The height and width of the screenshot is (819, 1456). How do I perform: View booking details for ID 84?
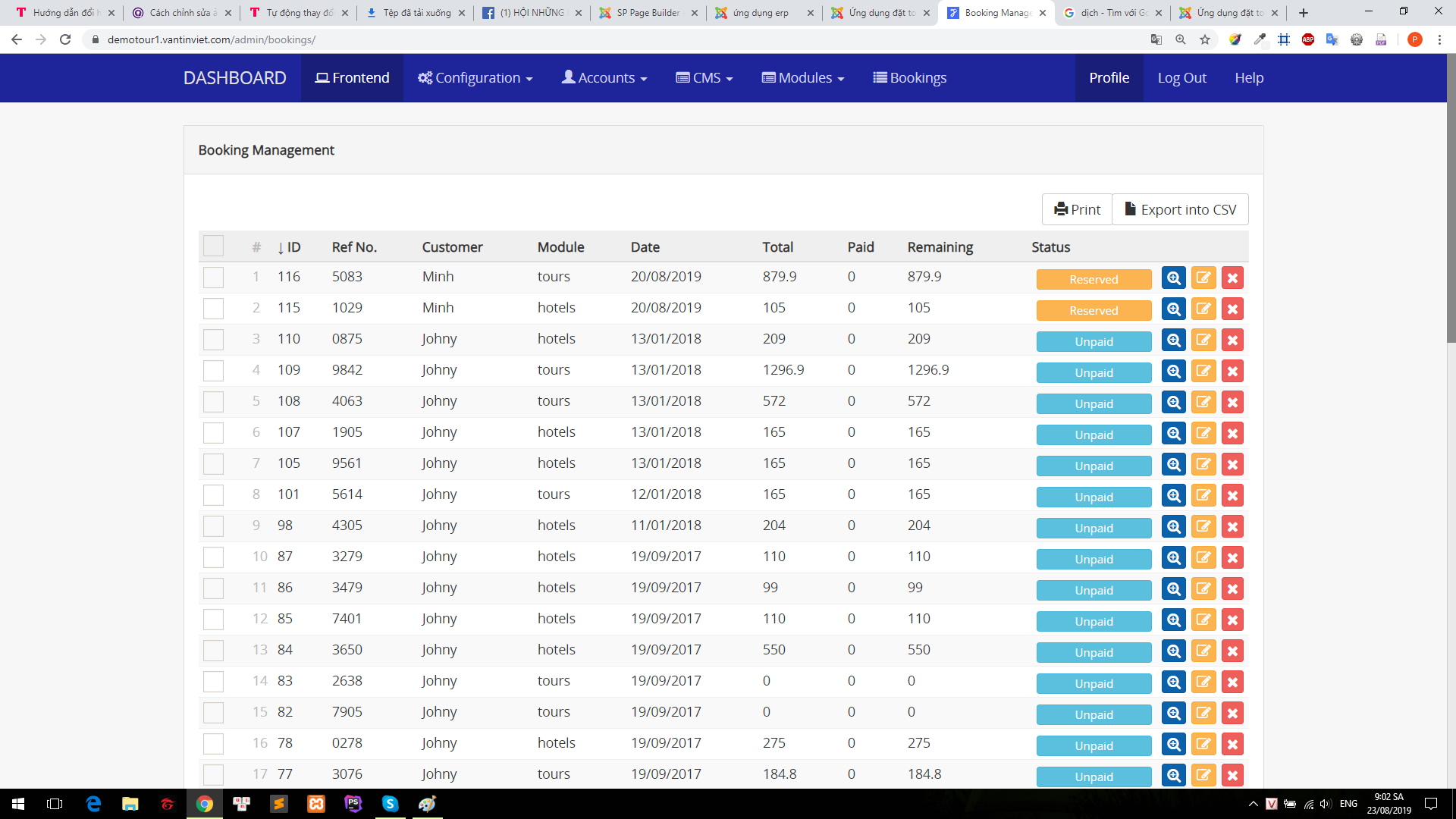point(1174,651)
